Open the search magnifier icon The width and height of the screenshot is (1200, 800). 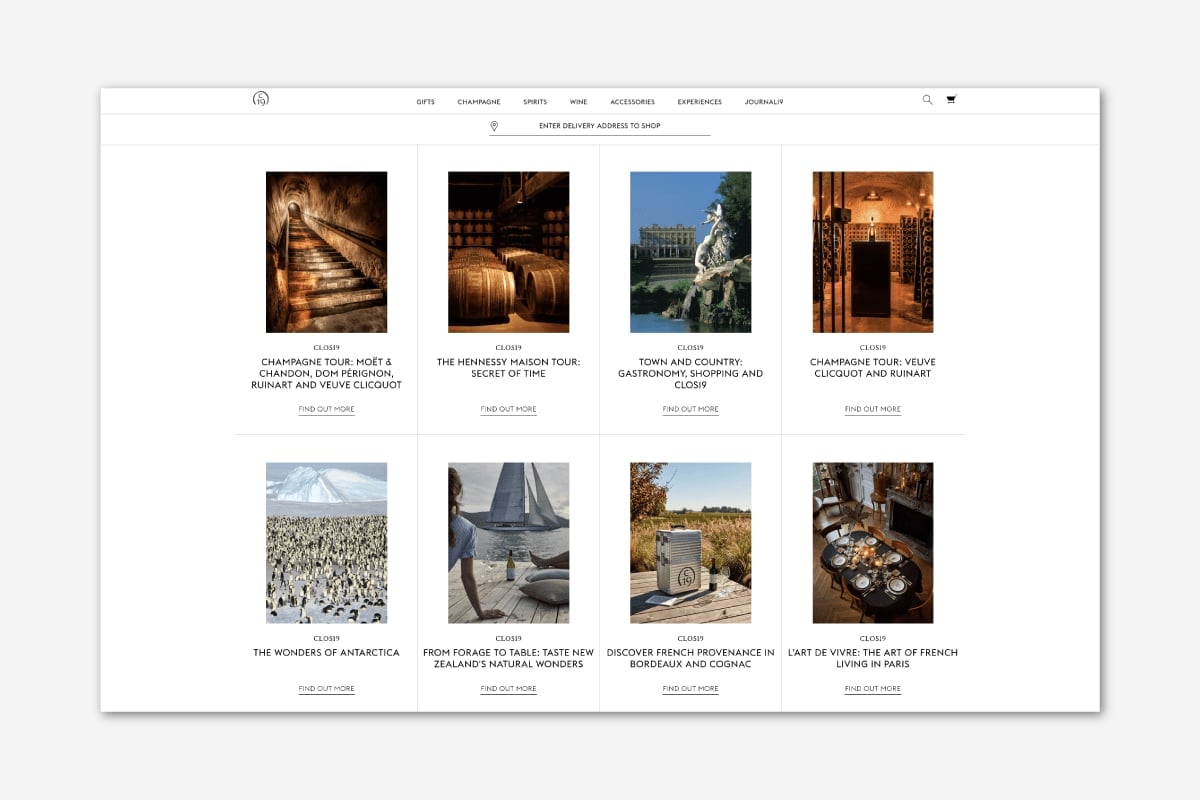(x=927, y=100)
